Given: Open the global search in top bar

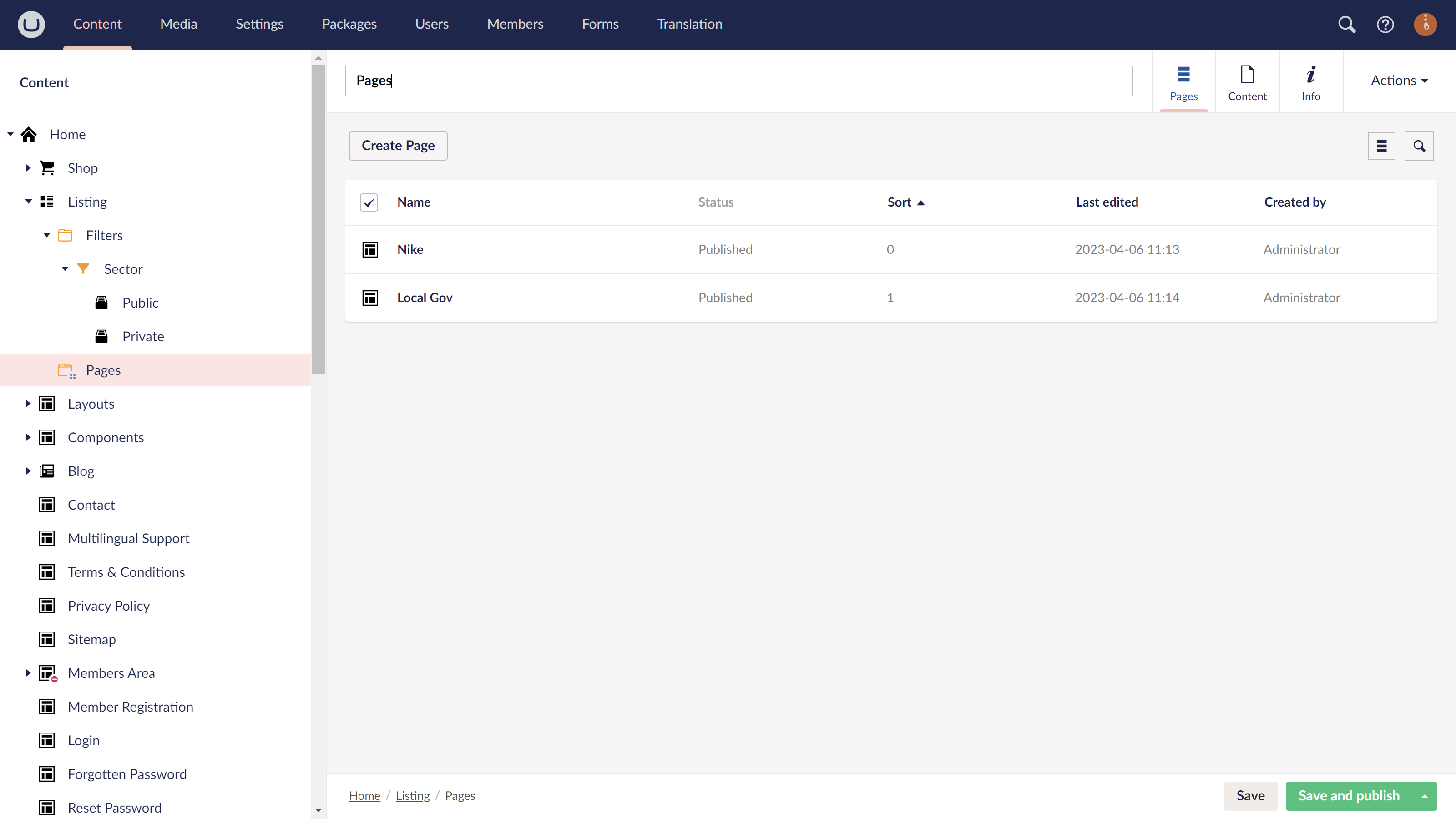Looking at the screenshot, I should (x=1347, y=24).
